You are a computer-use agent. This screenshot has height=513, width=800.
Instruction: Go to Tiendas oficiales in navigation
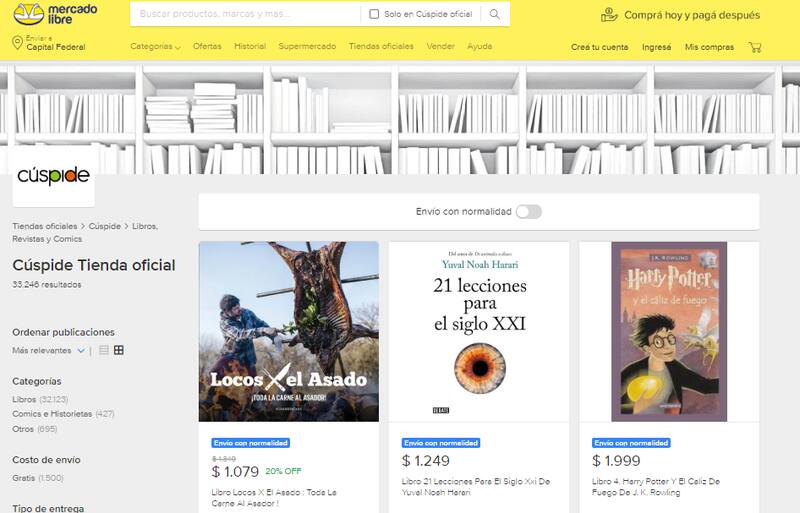point(380,47)
